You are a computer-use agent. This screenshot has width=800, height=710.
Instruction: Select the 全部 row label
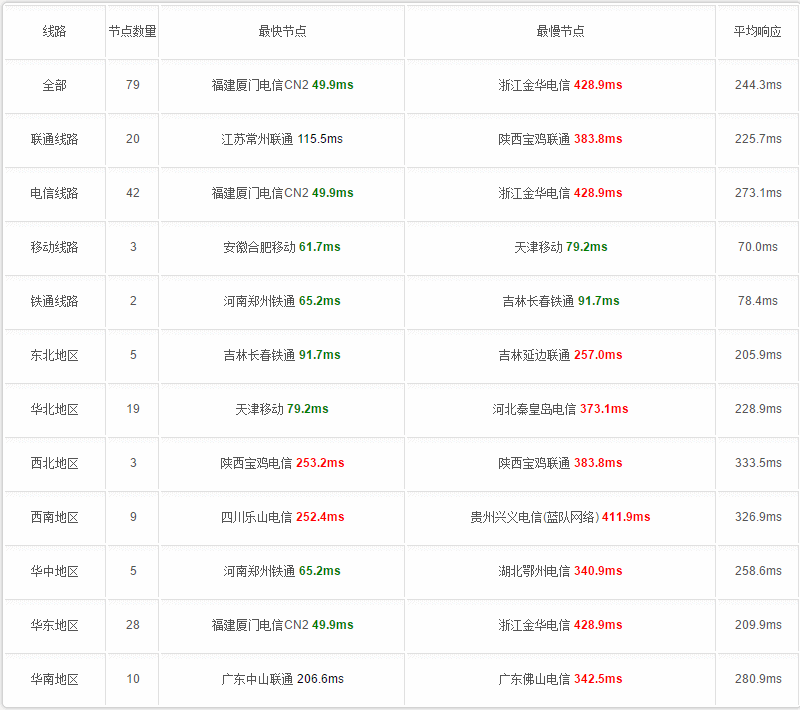click(54, 85)
